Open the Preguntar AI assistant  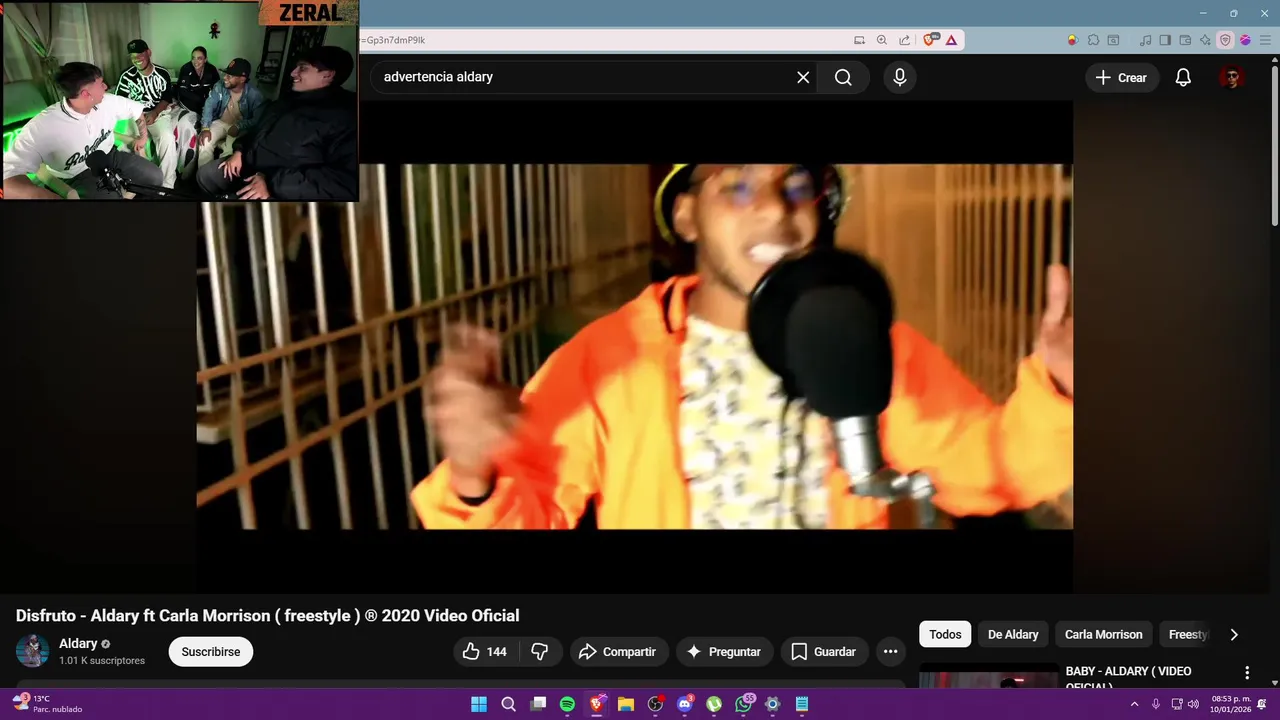[724, 652]
